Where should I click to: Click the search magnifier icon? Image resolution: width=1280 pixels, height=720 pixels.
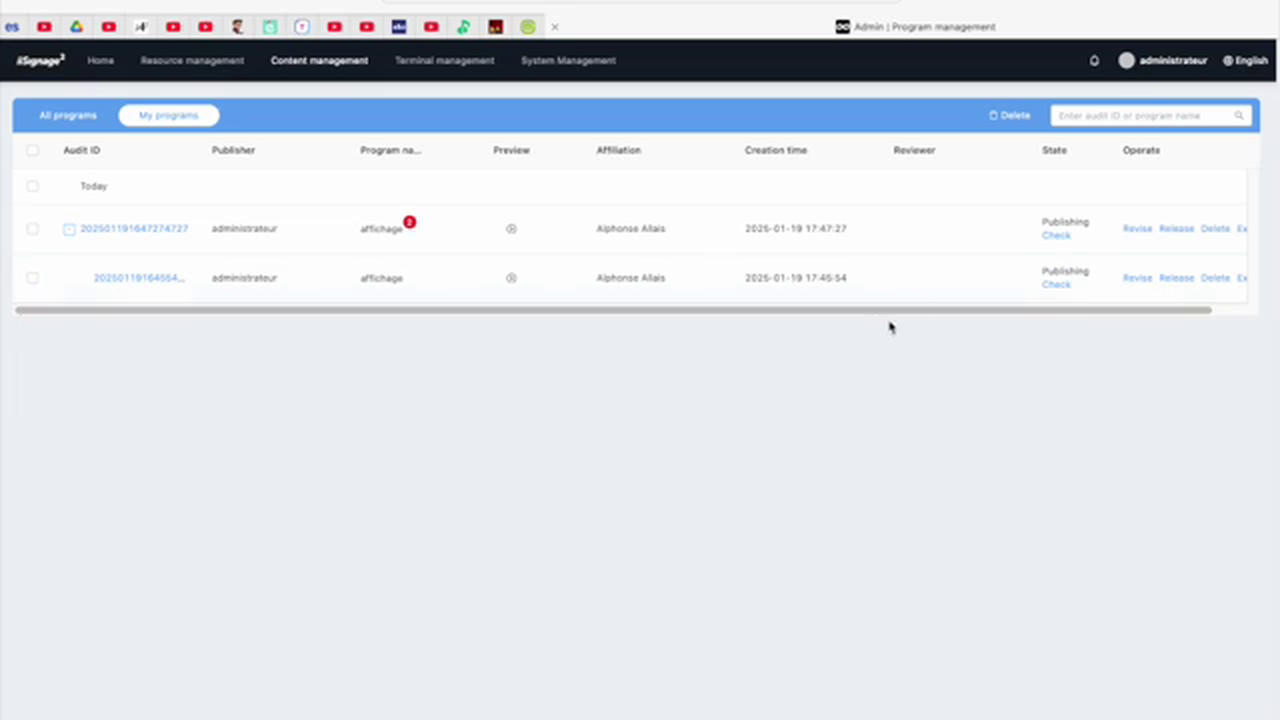tap(1238, 116)
